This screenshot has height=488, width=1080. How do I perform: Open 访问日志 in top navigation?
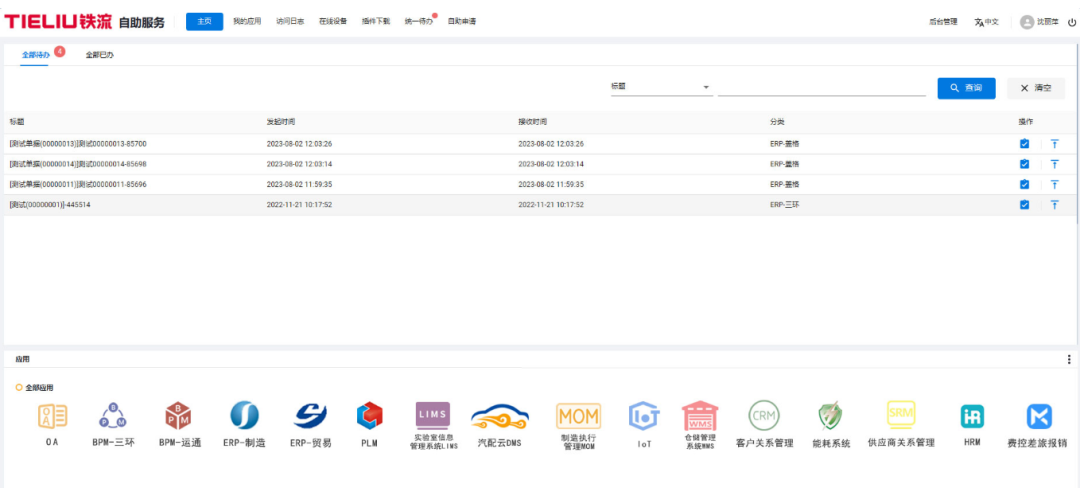point(290,21)
